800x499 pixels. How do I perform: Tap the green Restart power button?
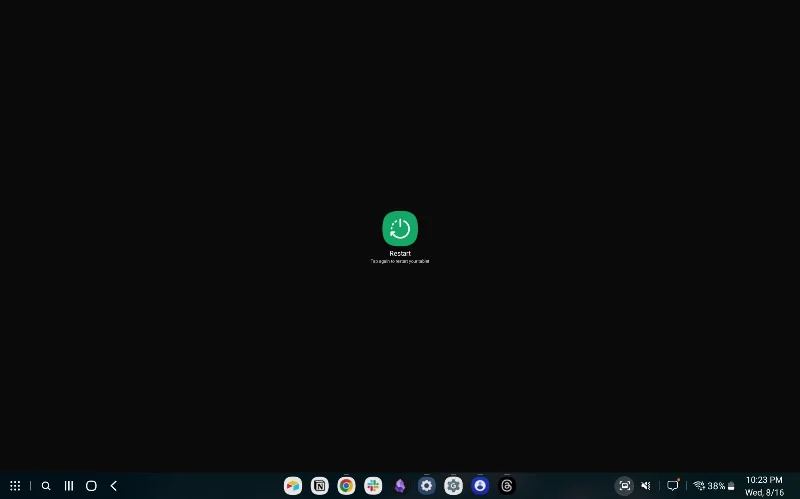400,229
